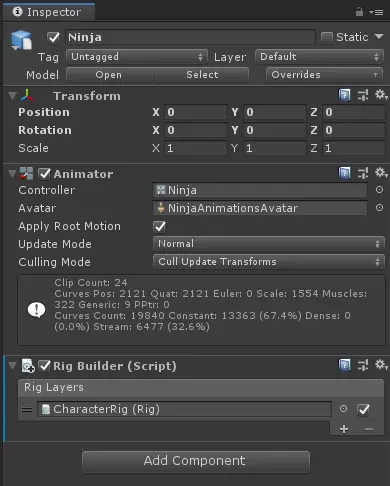The height and width of the screenshot is (486, 390).
Task: Open the Tag dropdown showing Untagged
Action: 137,57
